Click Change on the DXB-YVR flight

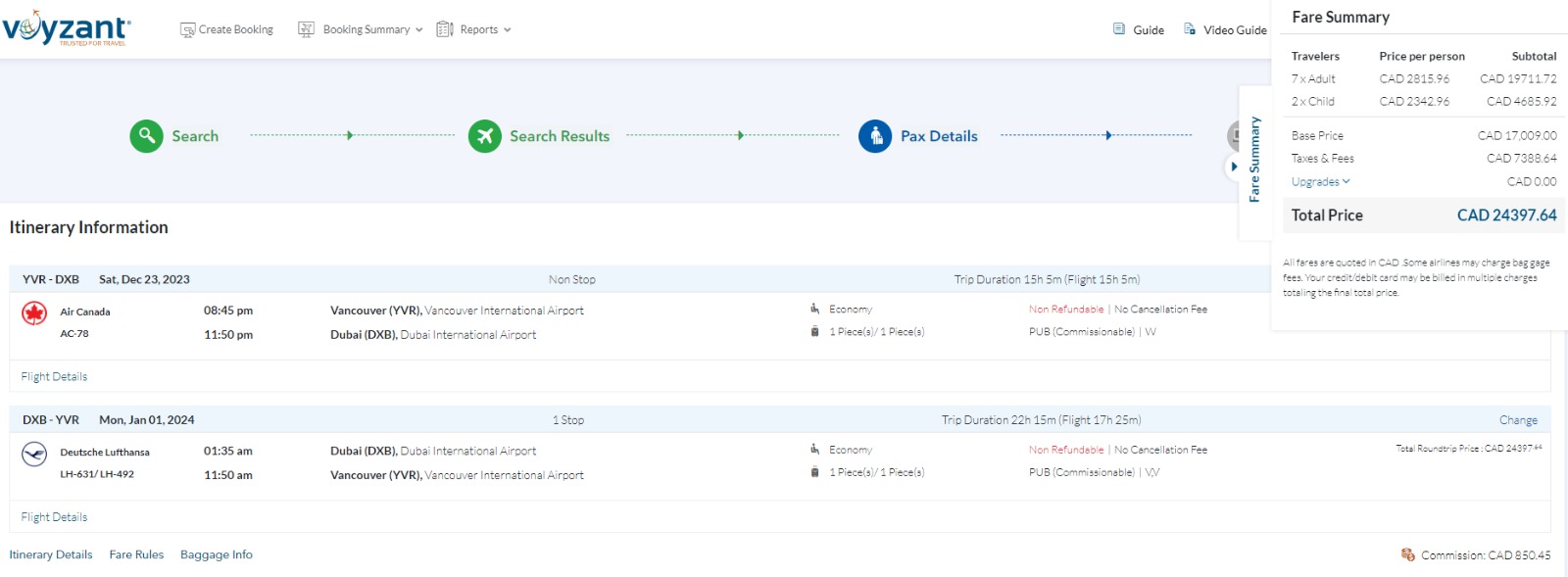(1517, 420)
